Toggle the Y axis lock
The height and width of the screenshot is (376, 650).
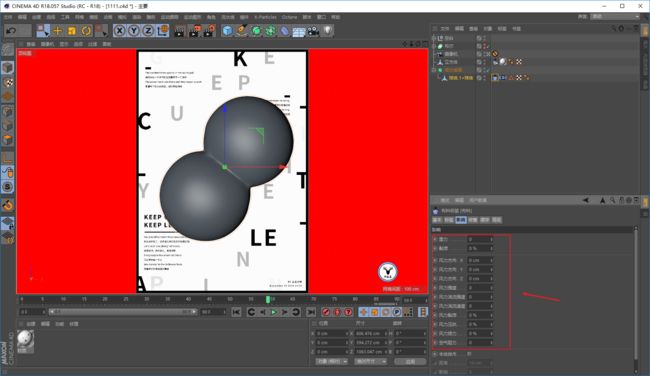pyautogui.click(x=134, y=31)
